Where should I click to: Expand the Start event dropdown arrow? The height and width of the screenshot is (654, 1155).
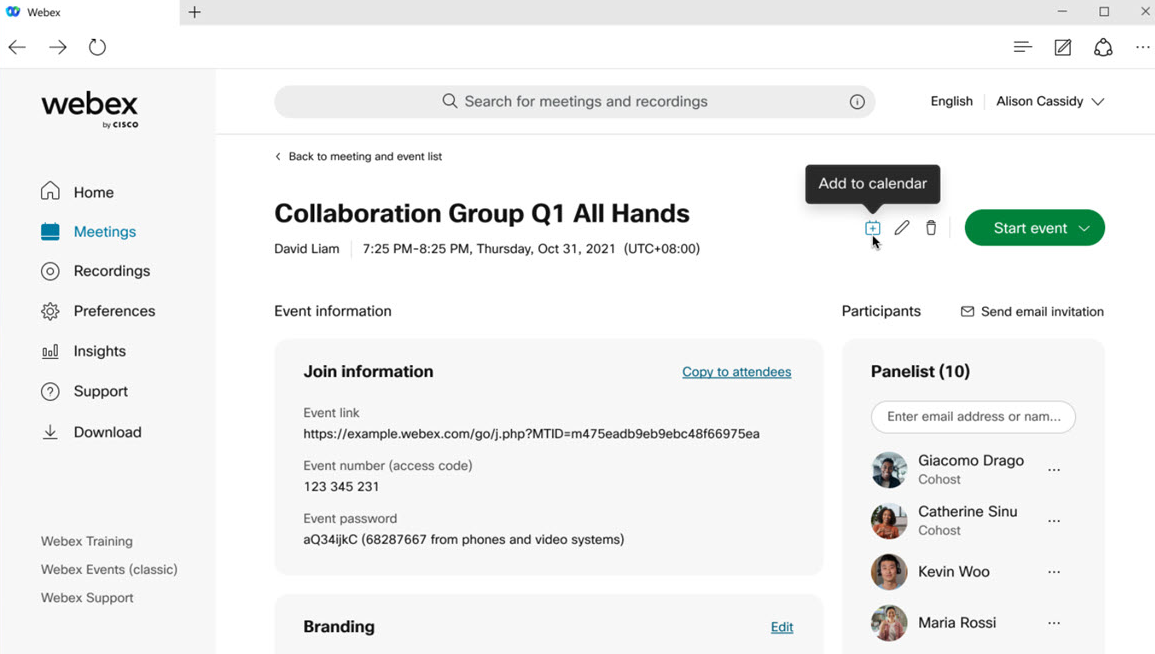tap(1085, 228)
